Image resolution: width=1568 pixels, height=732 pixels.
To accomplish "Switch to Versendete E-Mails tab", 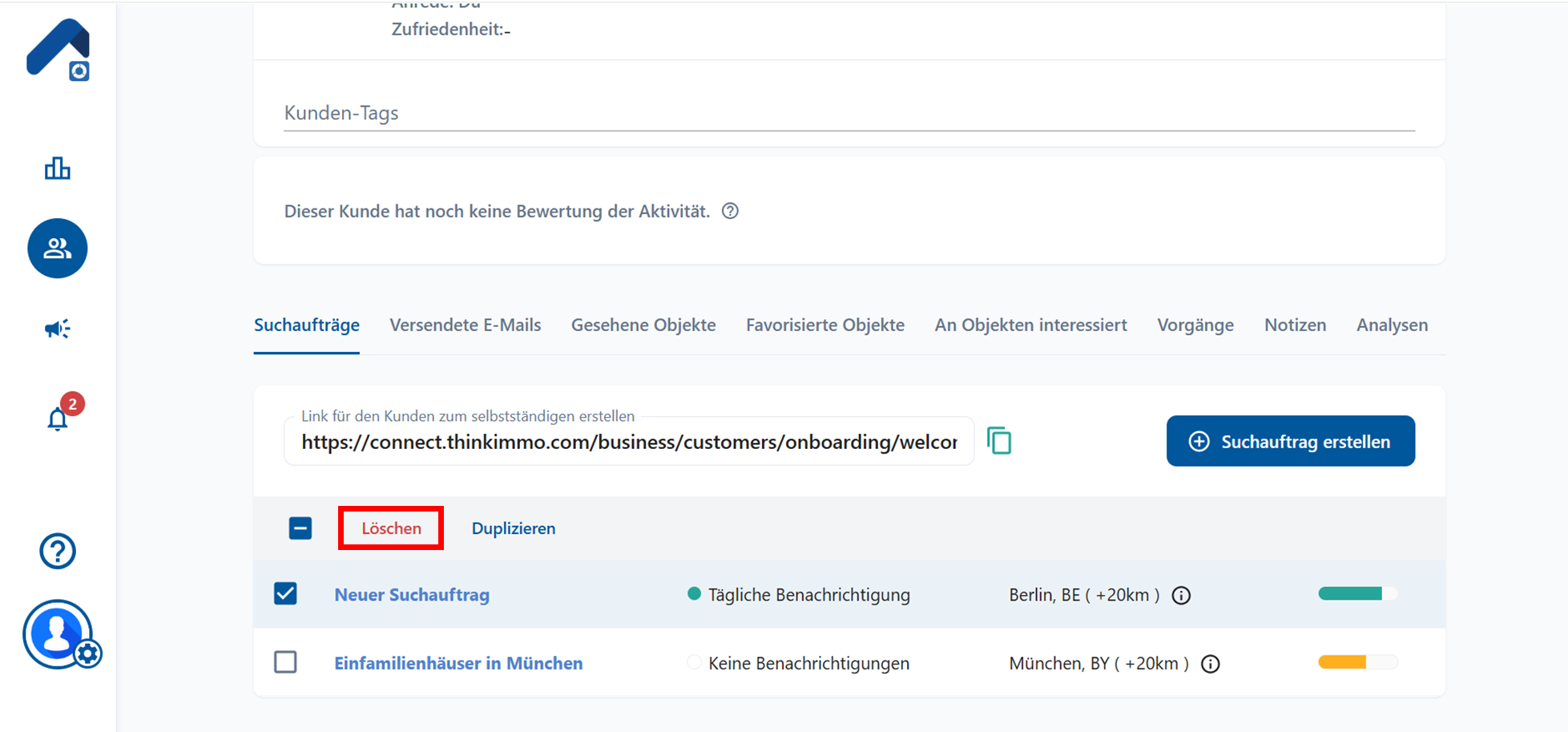I will click(x=465, y=326).
